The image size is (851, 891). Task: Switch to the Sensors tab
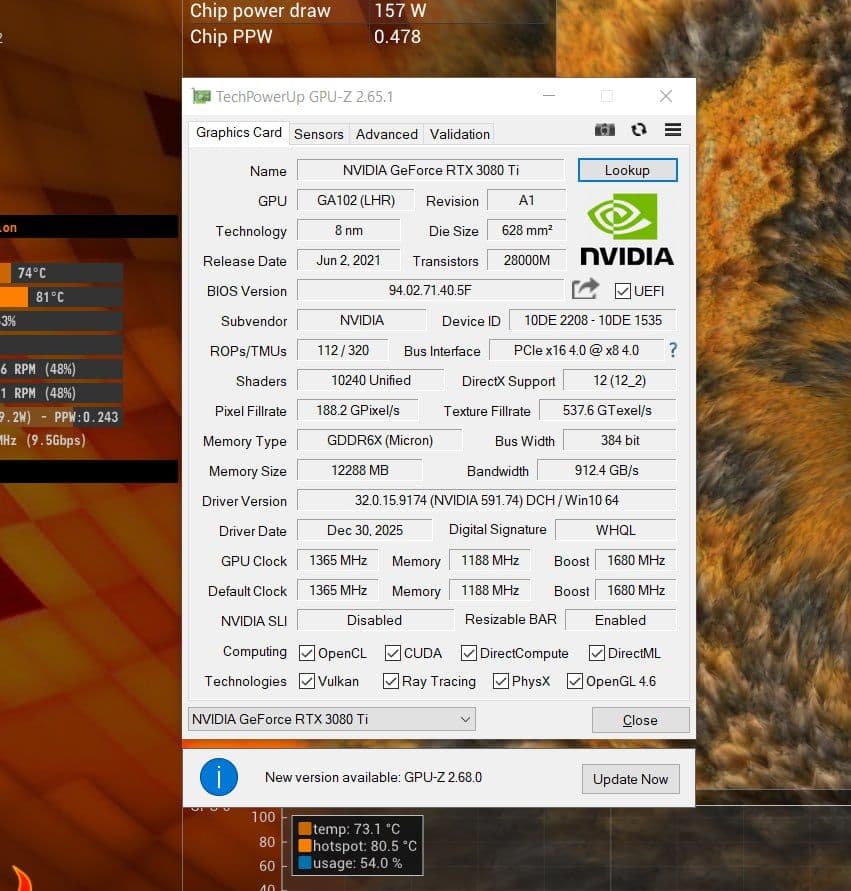pos(318,133)
